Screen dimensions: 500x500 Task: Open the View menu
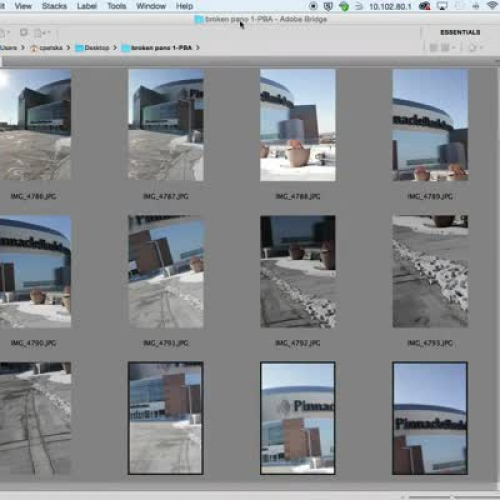[23, 6]
